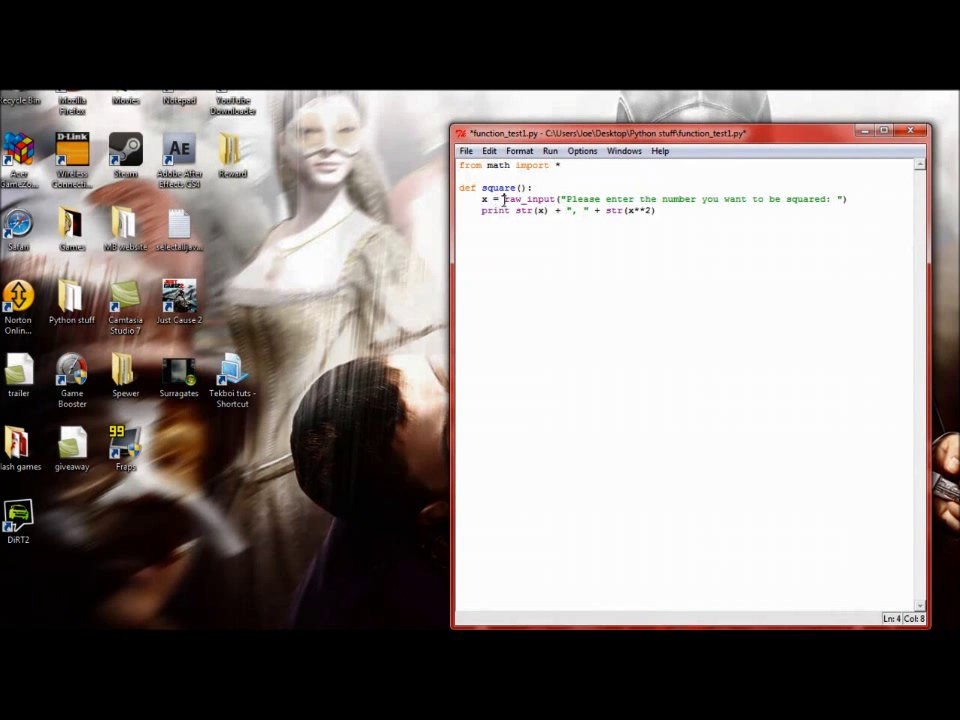Click the 'Ln: 4' status indicator

pyautogui.click(x=891, y=619)
